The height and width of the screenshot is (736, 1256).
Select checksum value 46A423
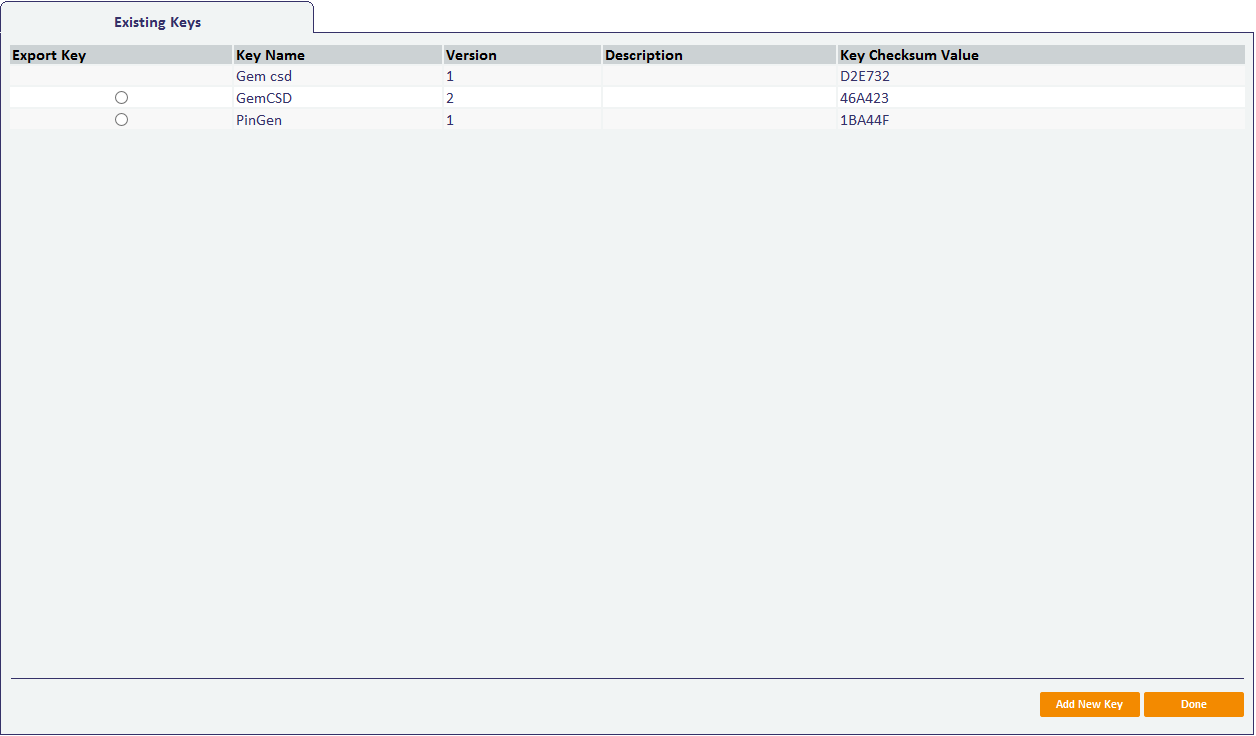[x=864, y=99]
